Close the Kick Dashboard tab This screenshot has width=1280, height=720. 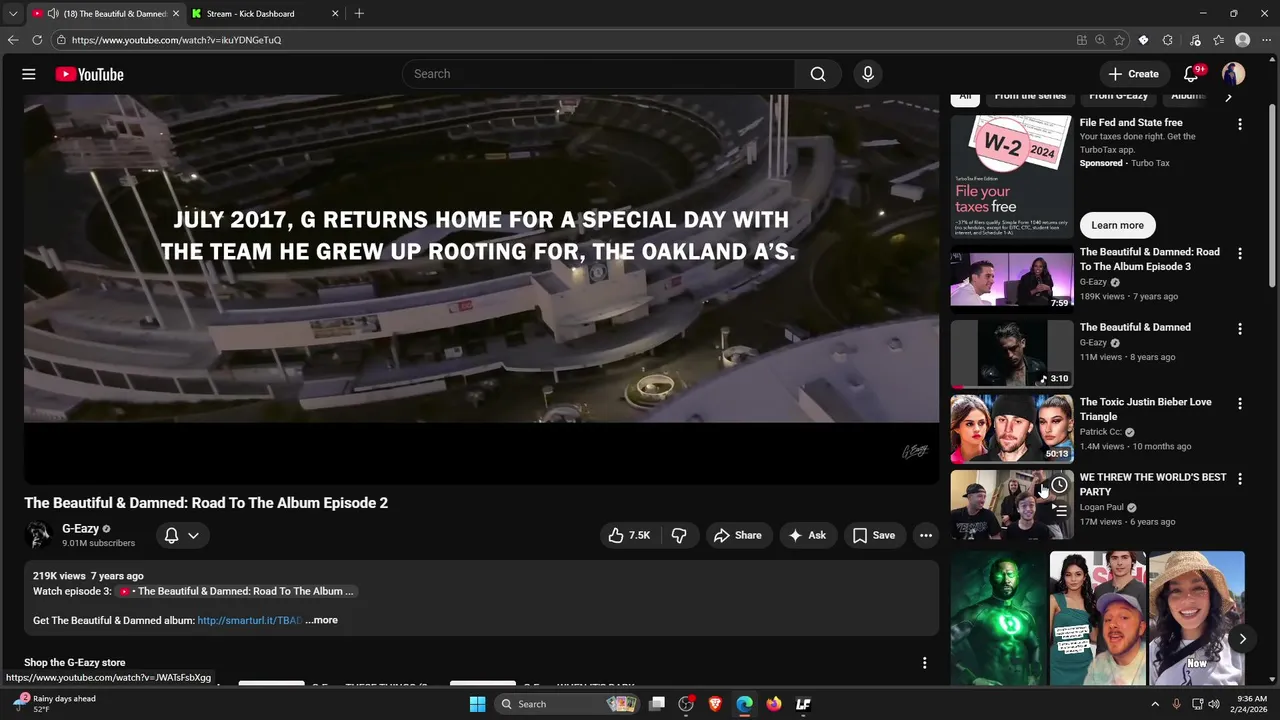click(335, 14)
